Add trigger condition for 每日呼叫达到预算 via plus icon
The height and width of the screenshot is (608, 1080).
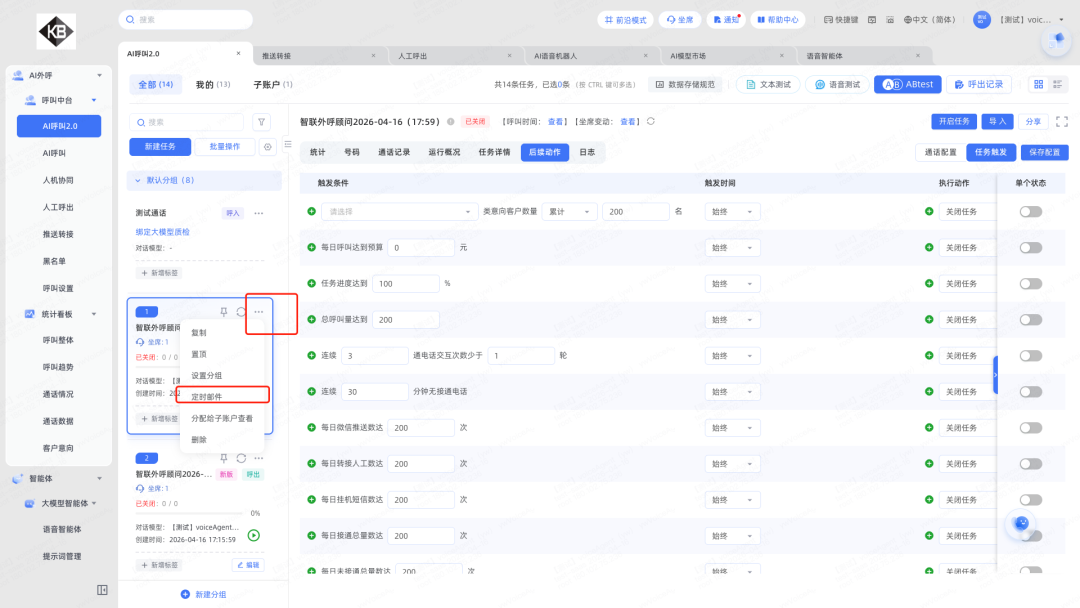(311, 247)
